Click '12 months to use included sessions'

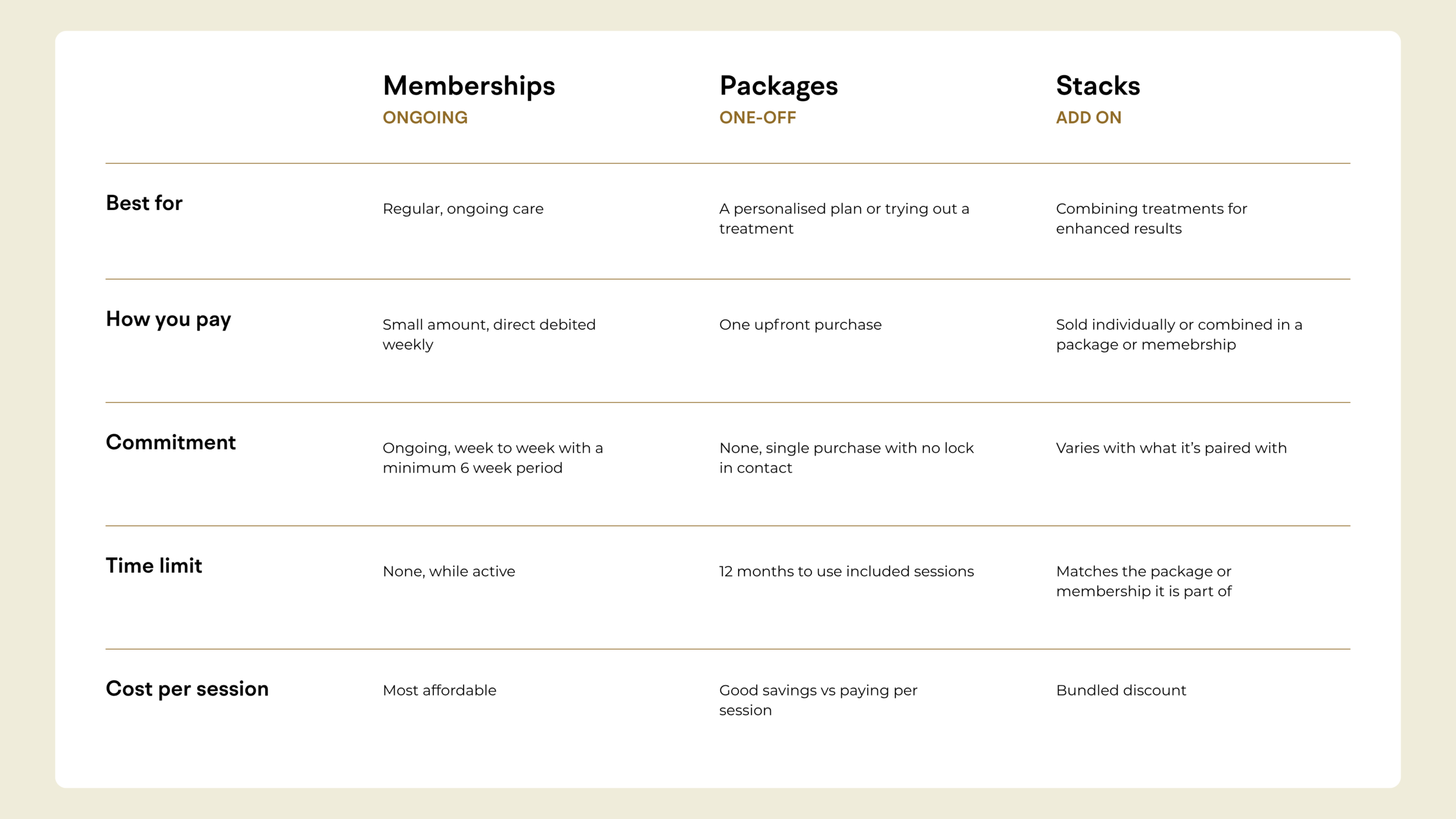(x=846, y=571)
